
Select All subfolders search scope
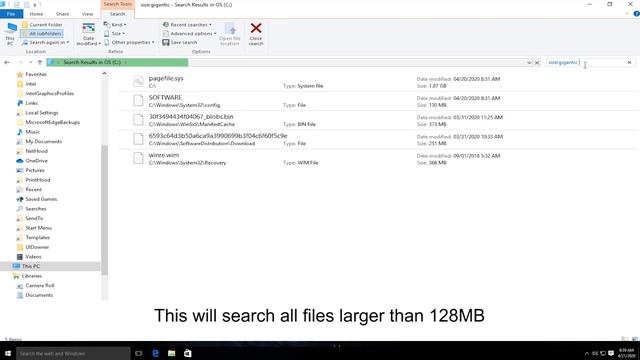(x=42, y=33)
